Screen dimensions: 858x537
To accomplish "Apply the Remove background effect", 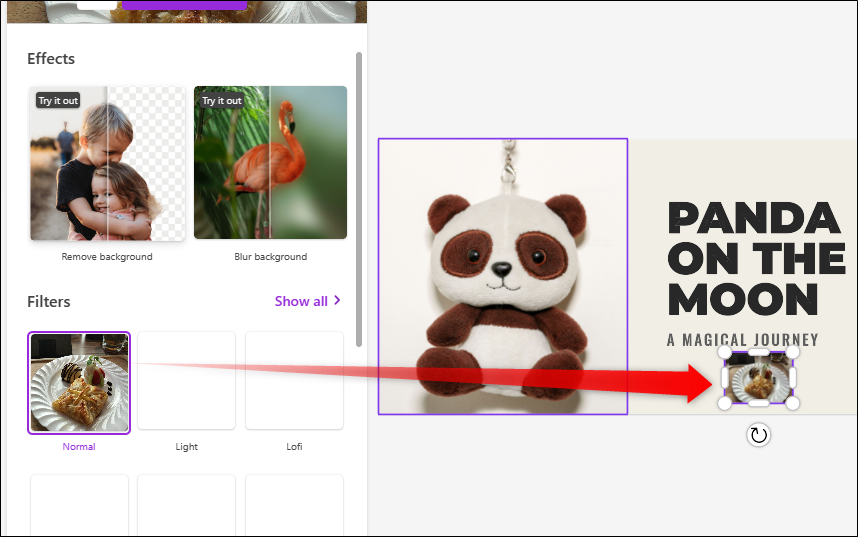I will click(x=107, y=163).
